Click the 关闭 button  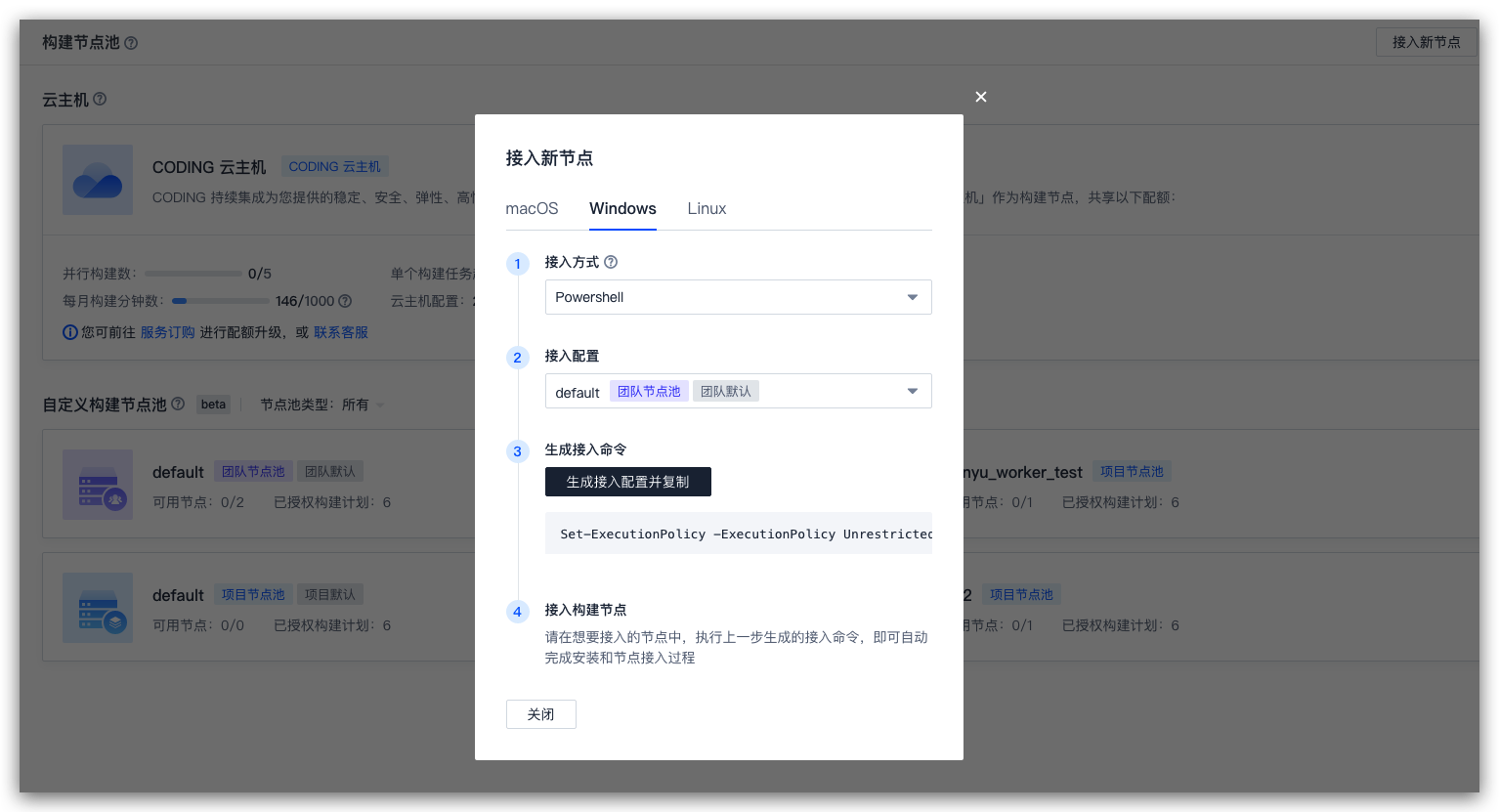click(x=540, y=714)
